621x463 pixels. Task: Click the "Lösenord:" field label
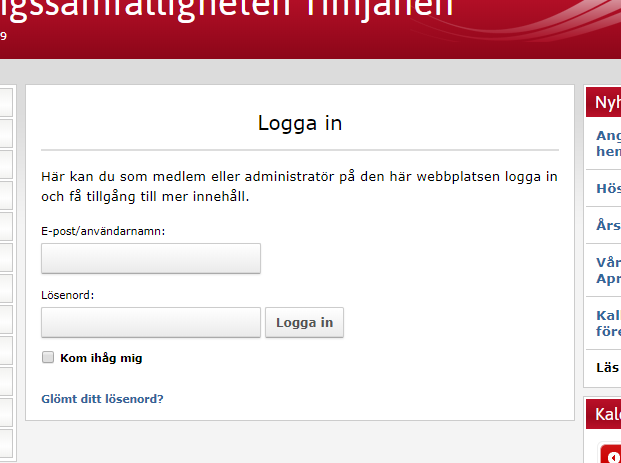(68, 295)
